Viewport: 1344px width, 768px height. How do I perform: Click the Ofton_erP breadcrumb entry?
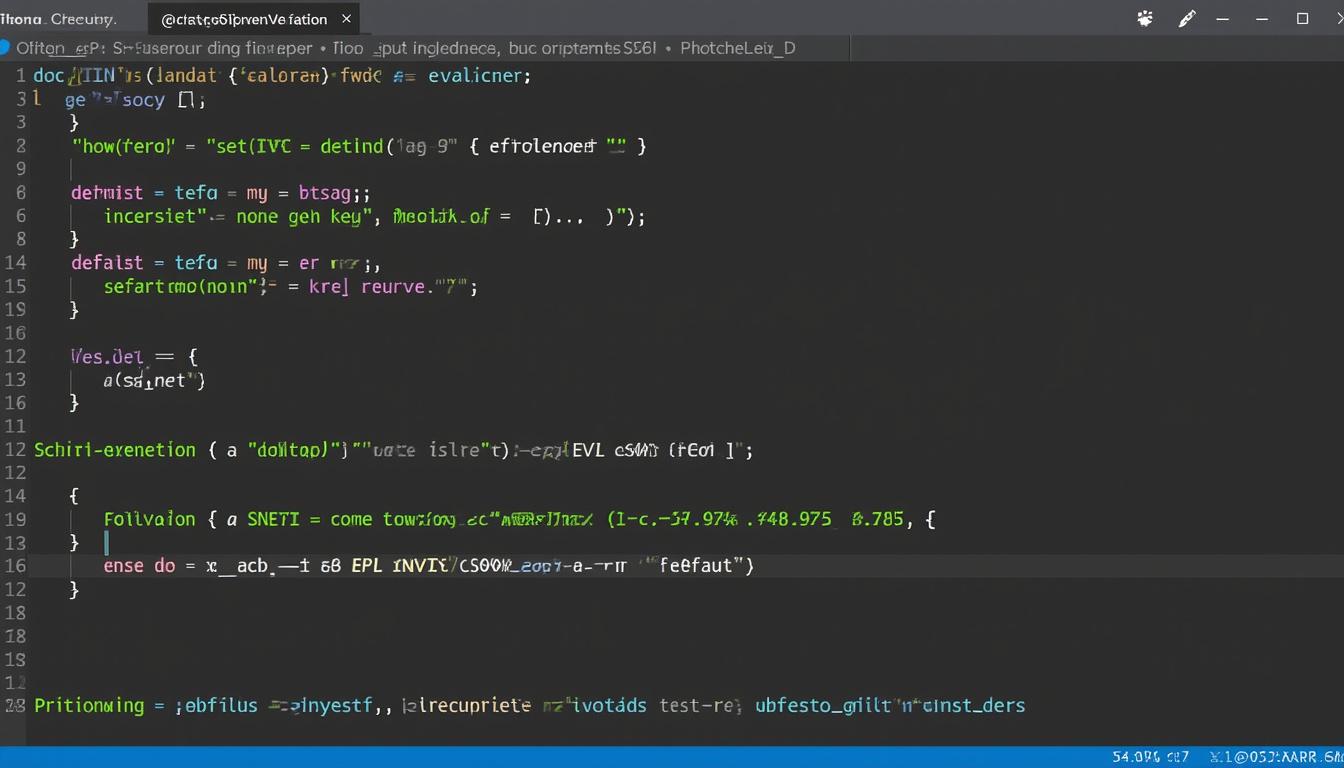[57, 47]
